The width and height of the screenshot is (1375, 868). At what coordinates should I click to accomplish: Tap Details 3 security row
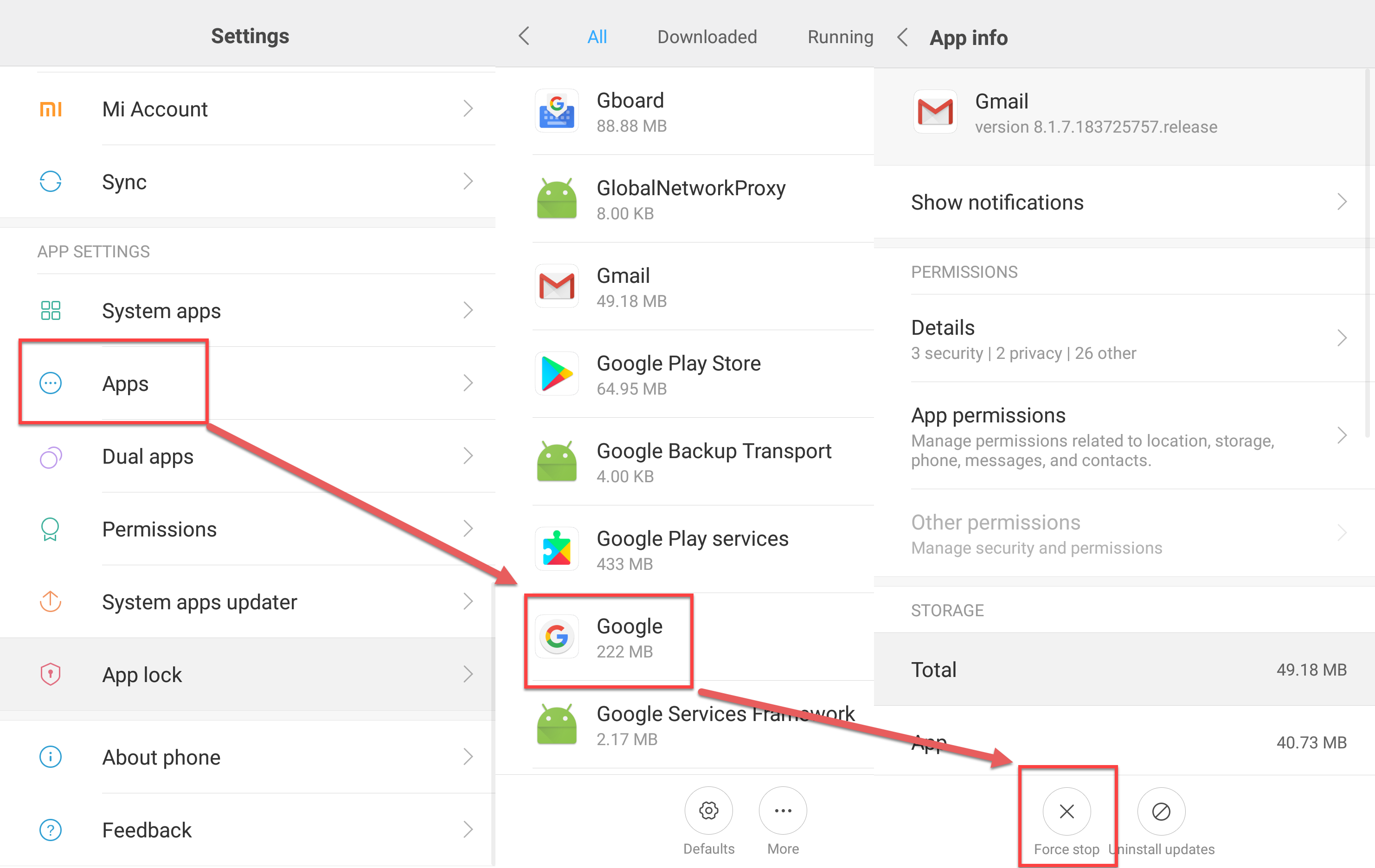tap(1124, 338)
